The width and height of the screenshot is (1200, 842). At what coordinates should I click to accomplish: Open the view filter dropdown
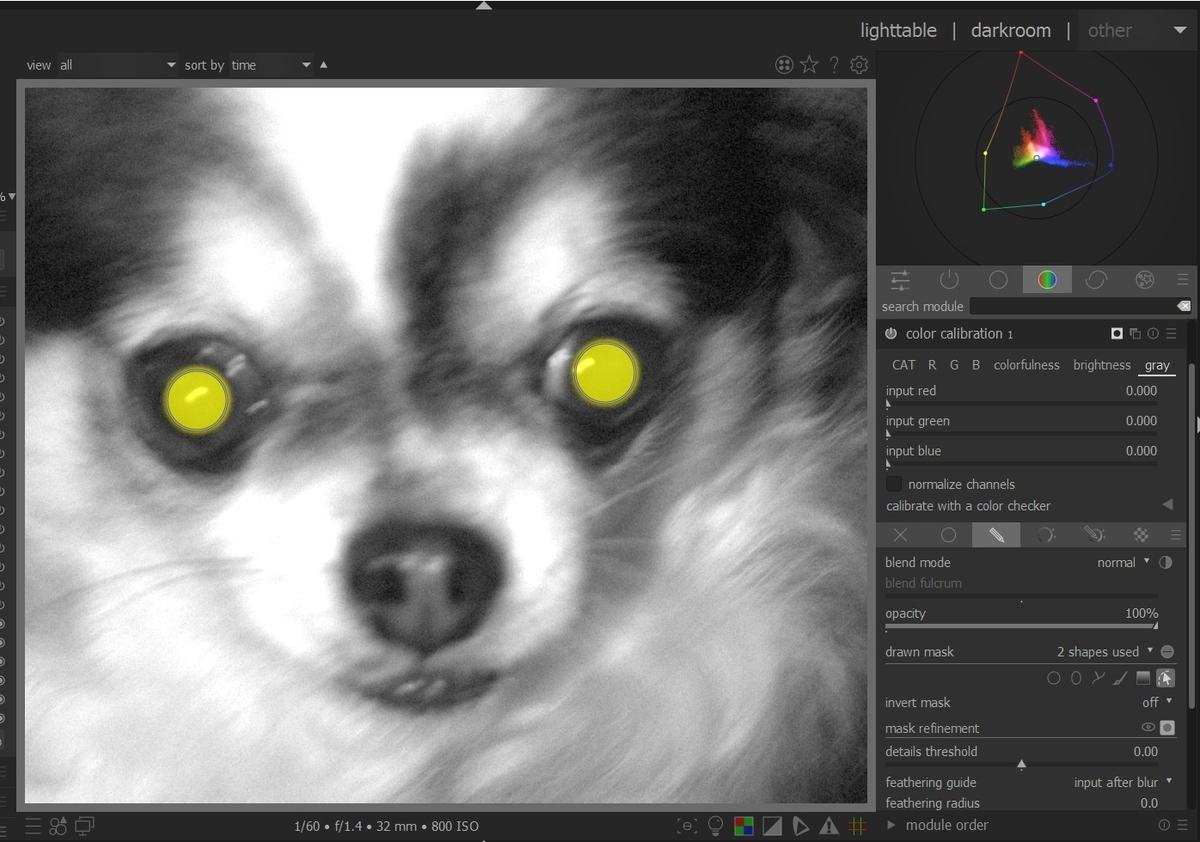click(118, 65)
